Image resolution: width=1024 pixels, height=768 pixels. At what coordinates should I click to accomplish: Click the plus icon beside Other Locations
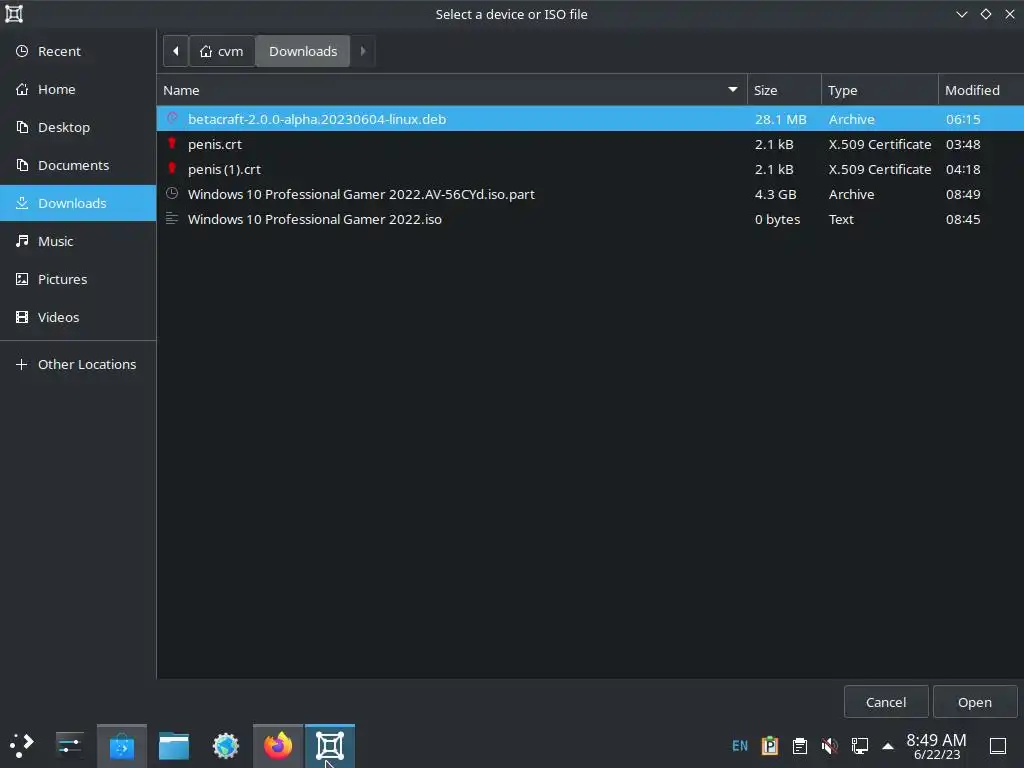pyautogui.click(x=22, y=364)
